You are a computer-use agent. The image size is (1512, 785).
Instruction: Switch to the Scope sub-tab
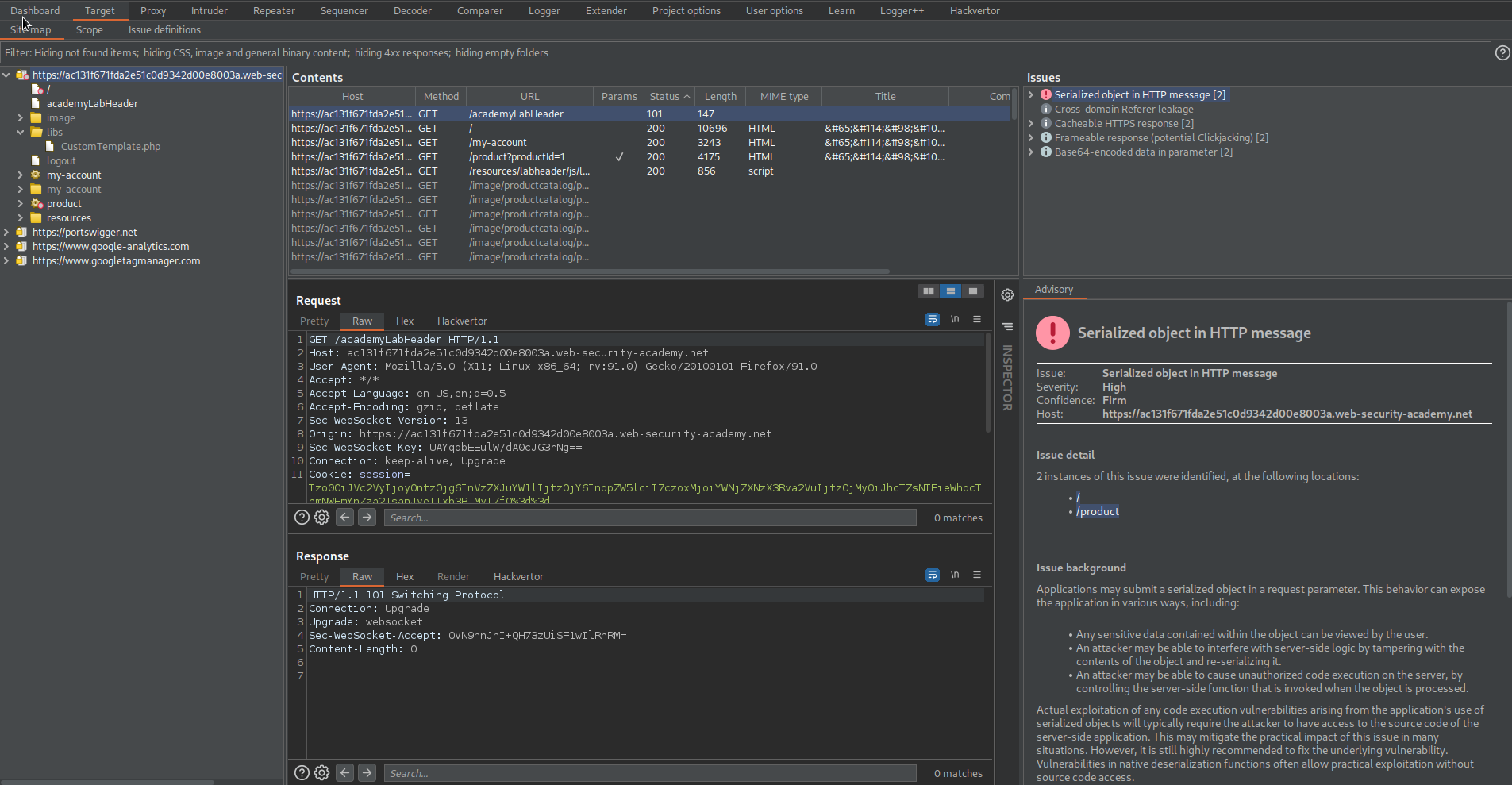click(x=89, y=29)
